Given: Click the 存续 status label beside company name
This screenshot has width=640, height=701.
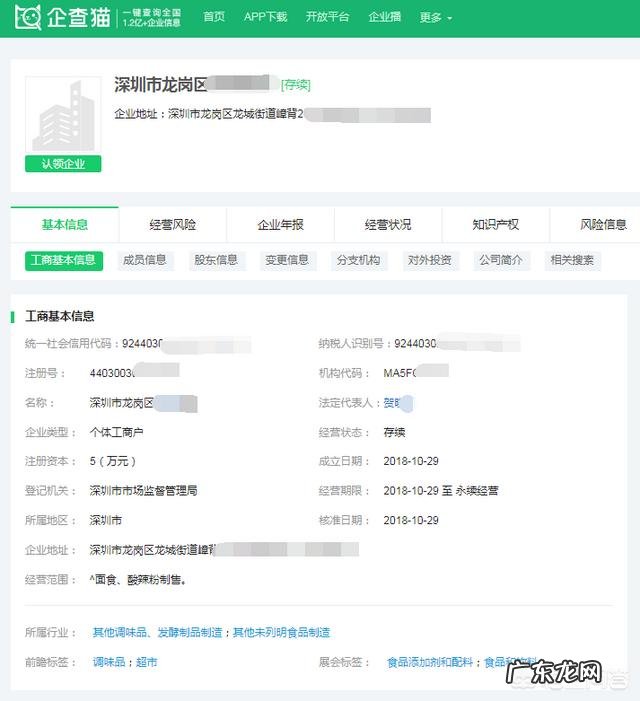Looking at the screenshot, I should (x=296, y=85).
